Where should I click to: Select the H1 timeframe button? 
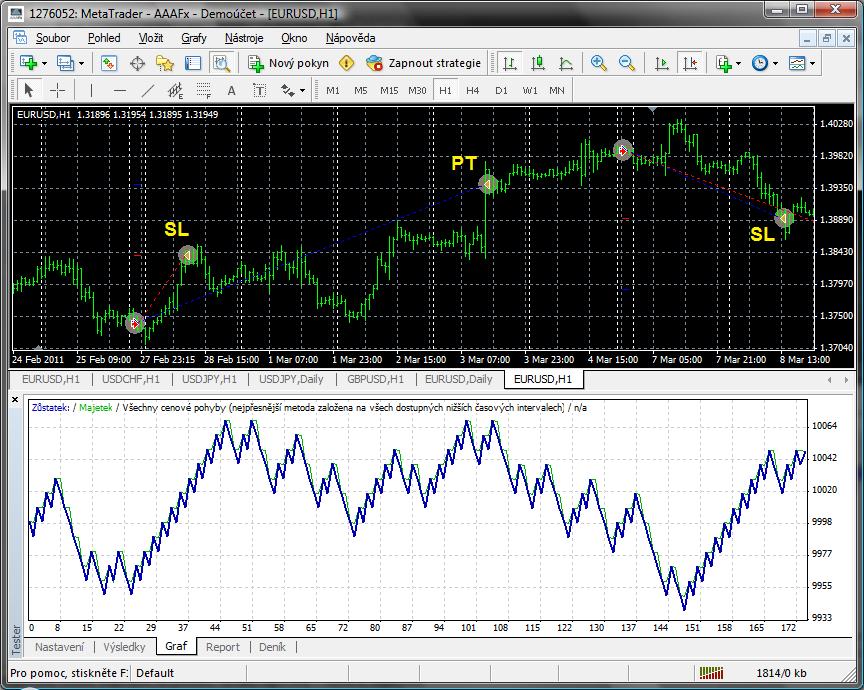[x=445, y=90]
